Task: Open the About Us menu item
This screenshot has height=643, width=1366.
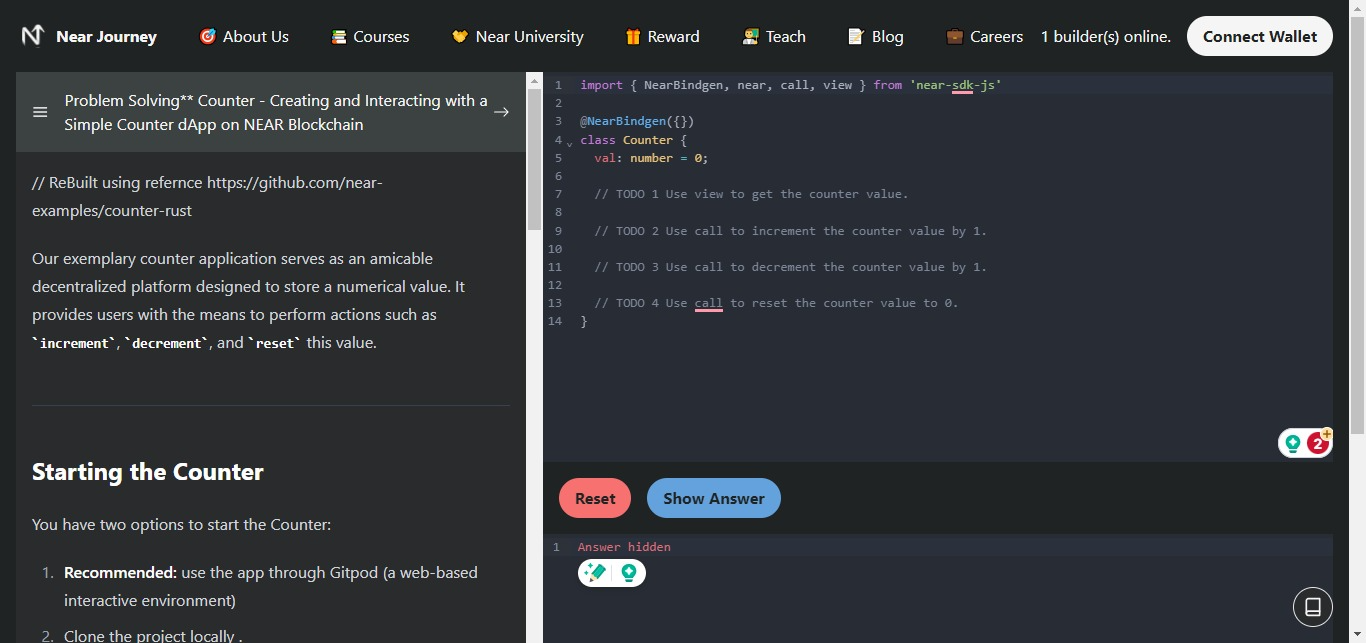Action: pos(244,36)
